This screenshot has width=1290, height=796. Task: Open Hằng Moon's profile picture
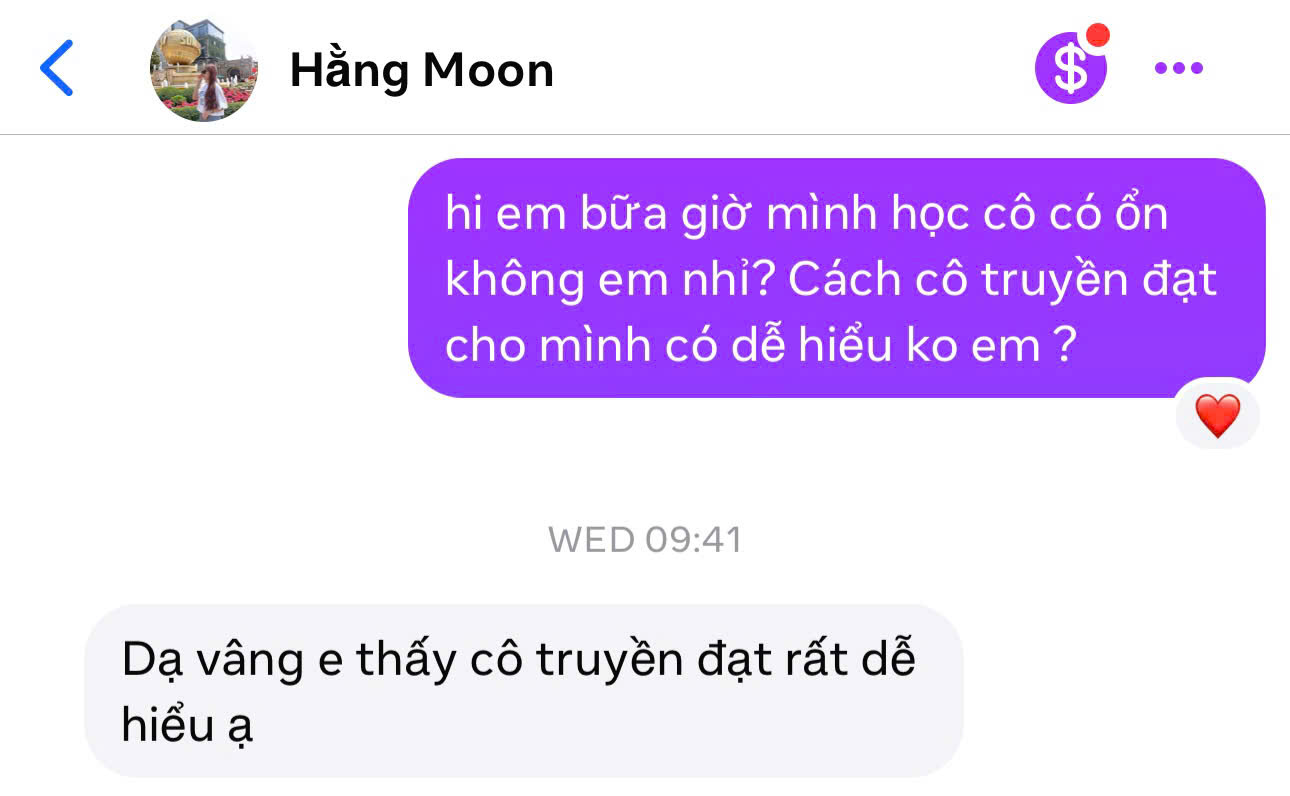(204, 69)
